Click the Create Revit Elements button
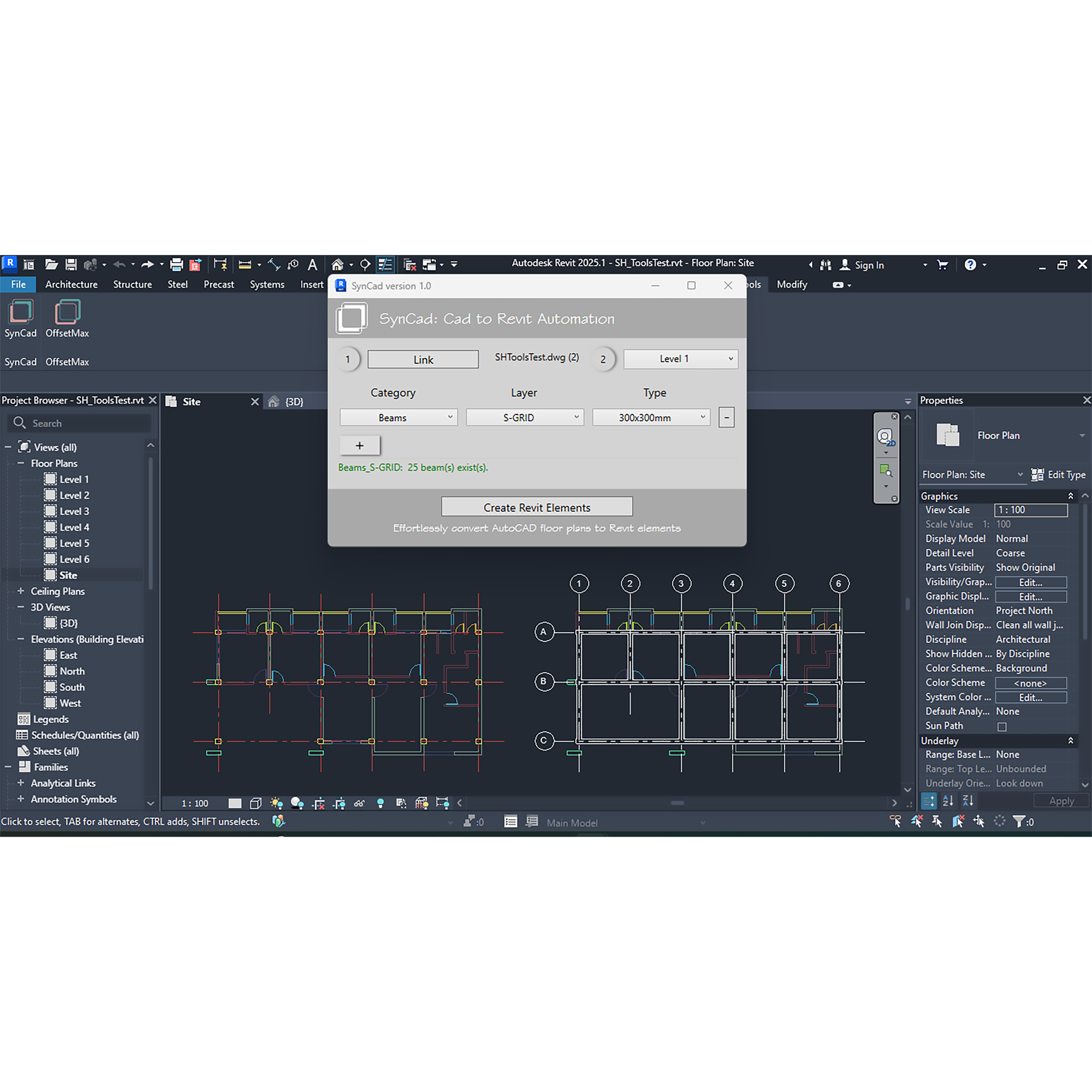The height and width of the screenshot is (1092, 1092). [536, 508]
